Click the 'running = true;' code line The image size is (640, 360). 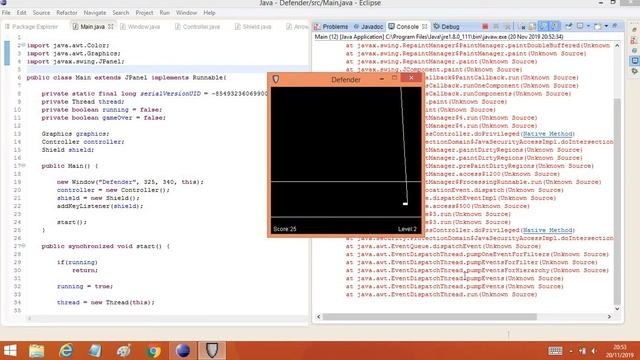tap(85, 286)
